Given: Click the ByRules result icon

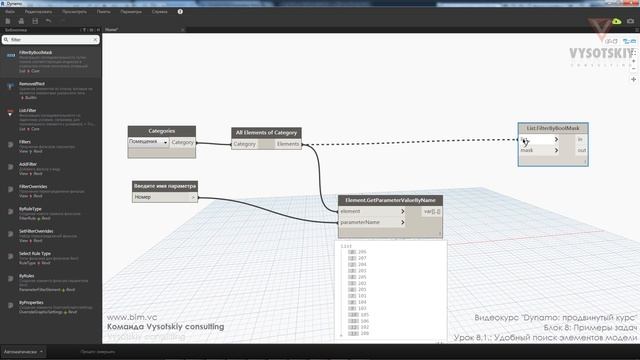Looking at the screenshot, I should 10,279.
